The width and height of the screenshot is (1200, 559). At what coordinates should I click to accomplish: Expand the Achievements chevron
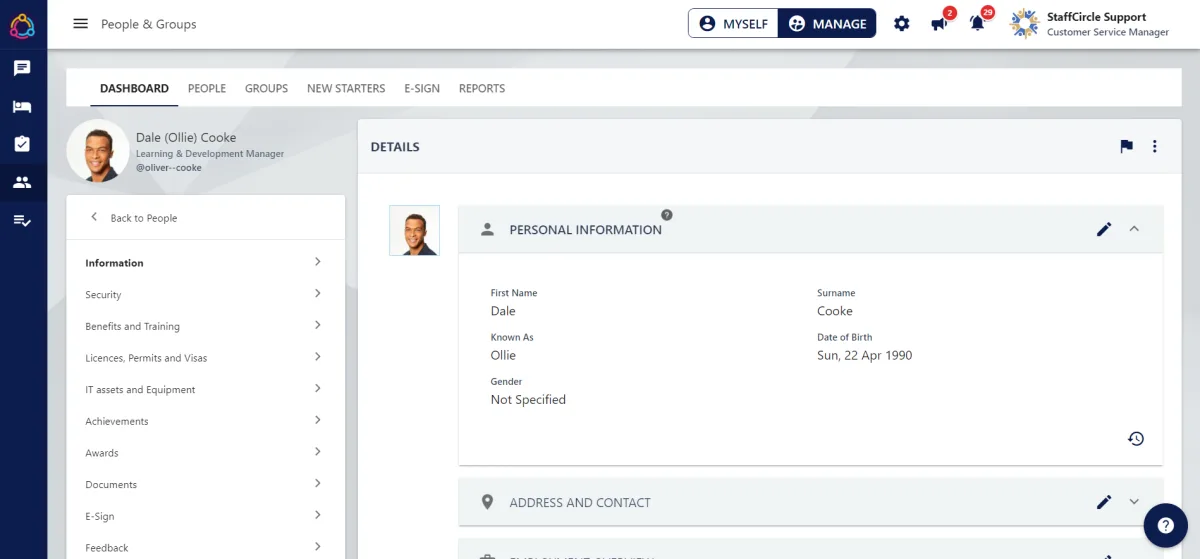tap(318, 420)
